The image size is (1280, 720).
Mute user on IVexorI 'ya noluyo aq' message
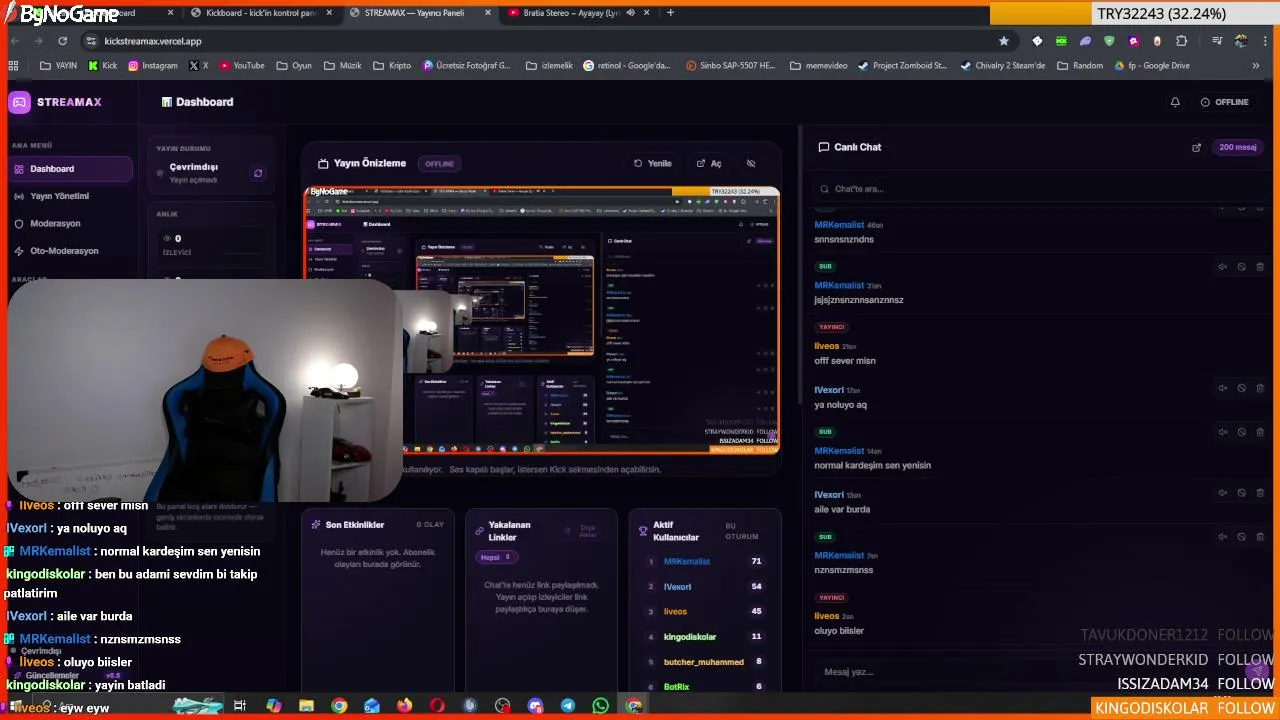point(1222,388)
